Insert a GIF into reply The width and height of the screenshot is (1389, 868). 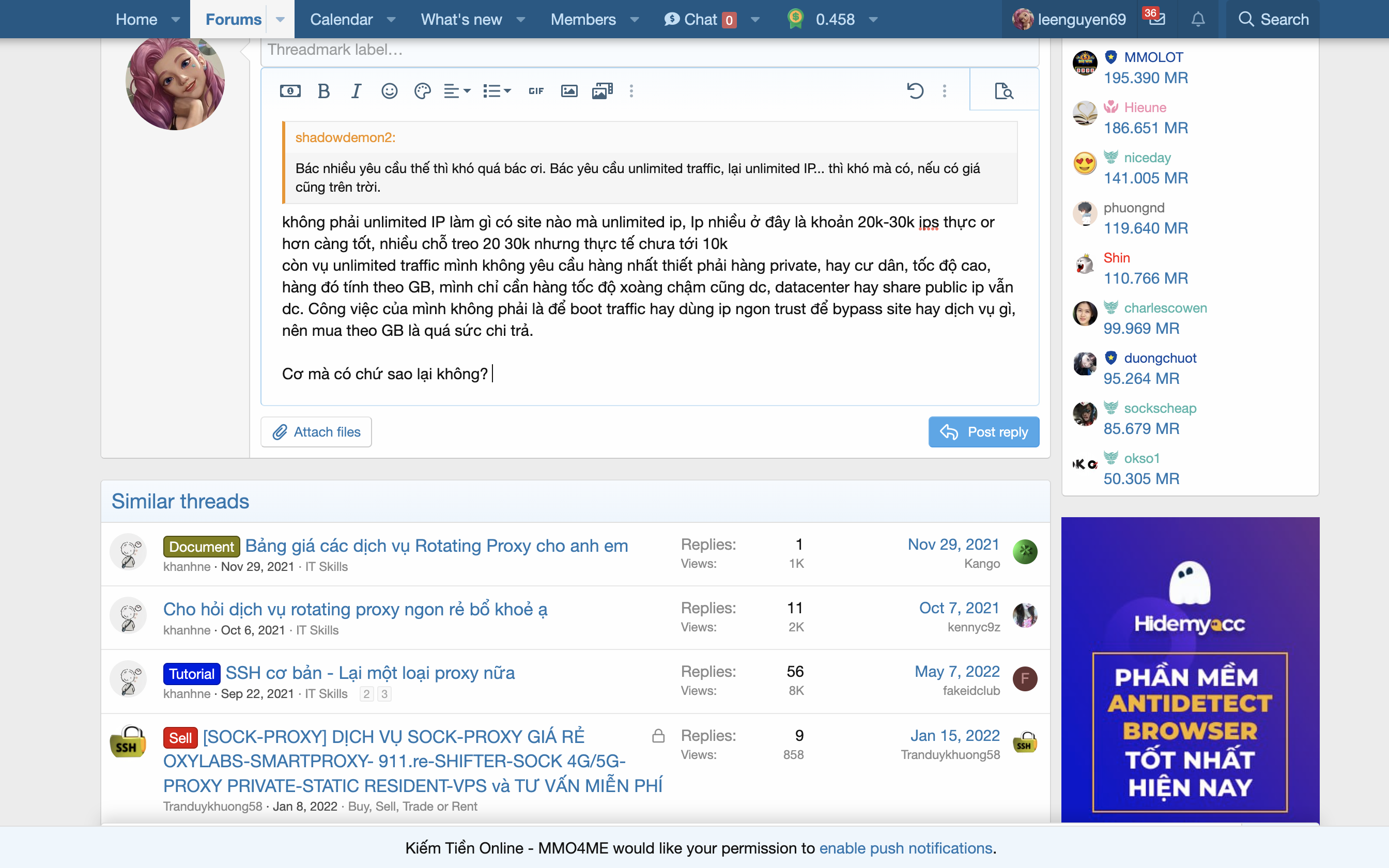pos(536,91)
